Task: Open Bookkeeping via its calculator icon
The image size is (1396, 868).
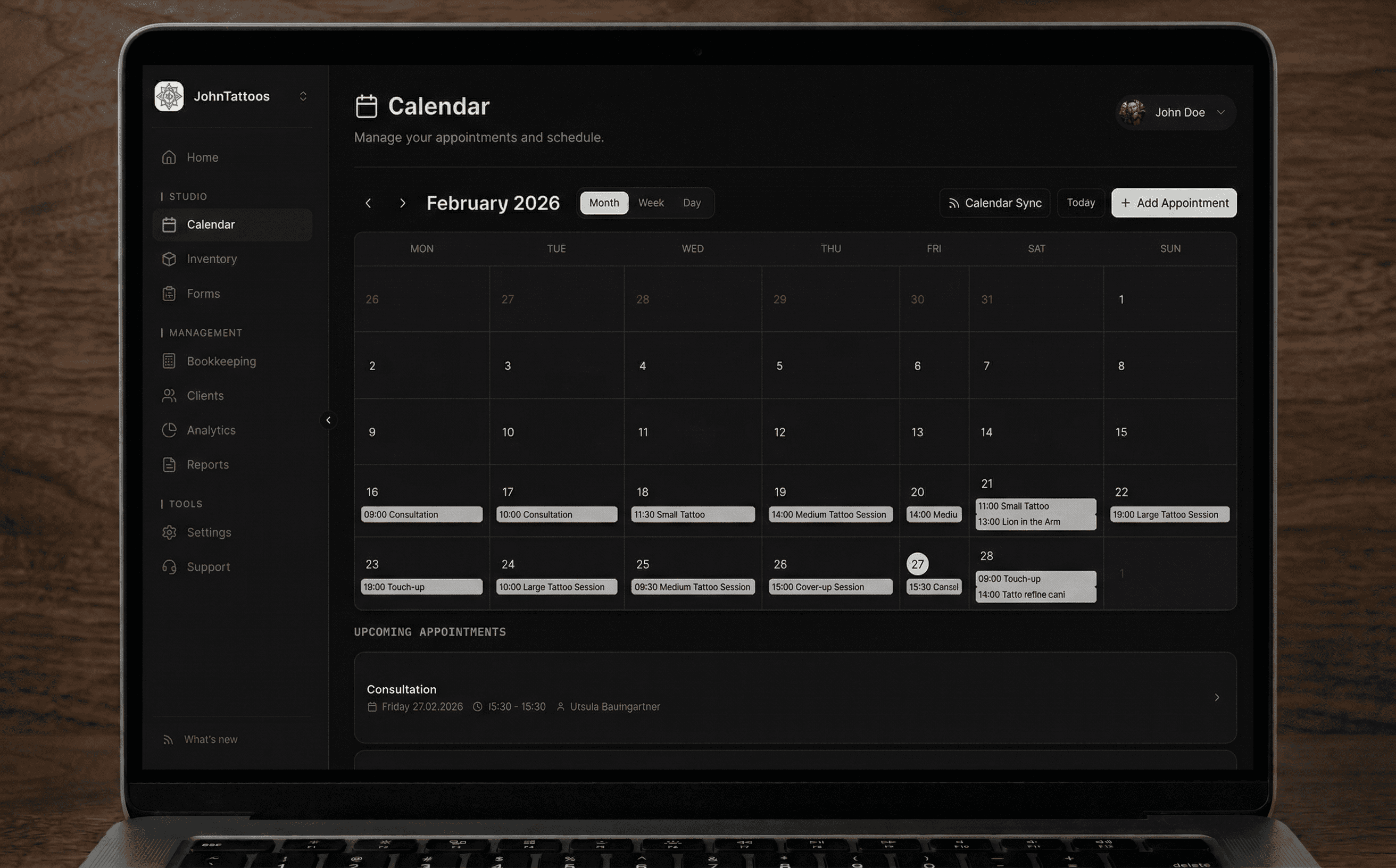Action: (x=169, y=361)
